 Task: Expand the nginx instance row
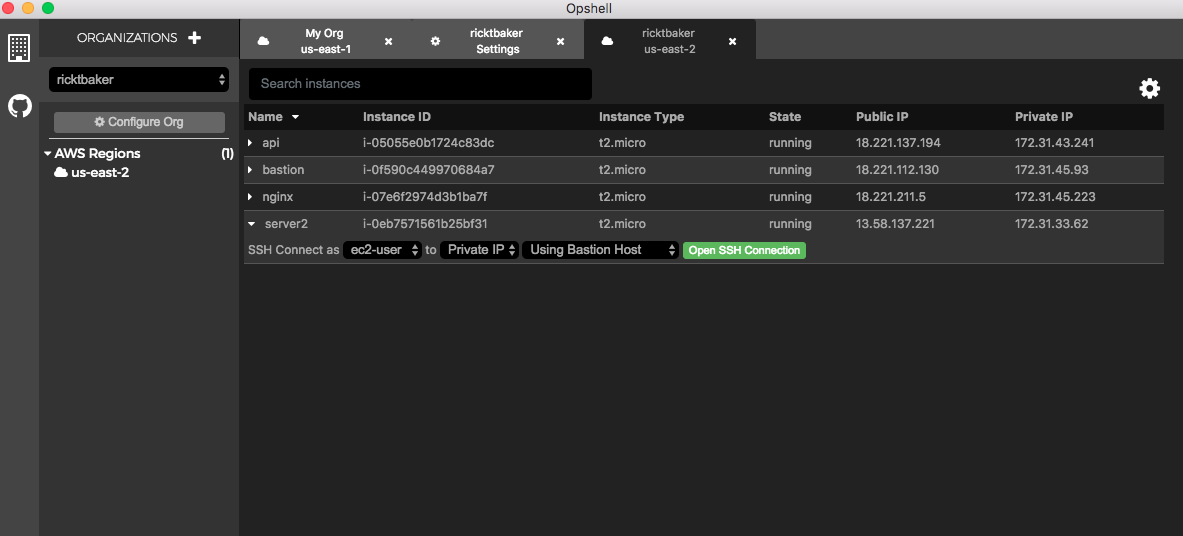250,197
